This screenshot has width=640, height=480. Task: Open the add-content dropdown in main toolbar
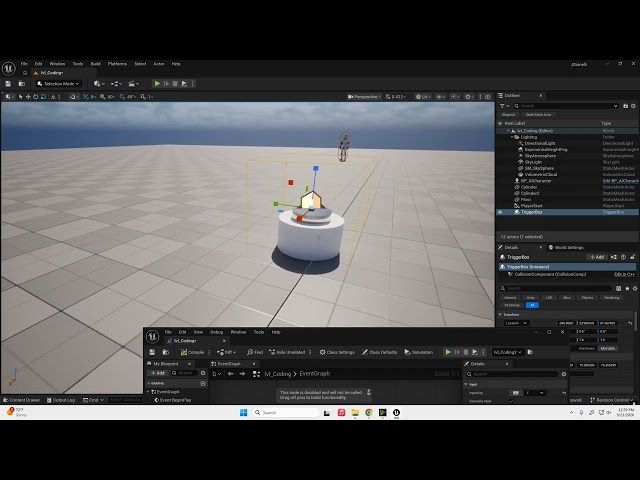click(99, 84)
